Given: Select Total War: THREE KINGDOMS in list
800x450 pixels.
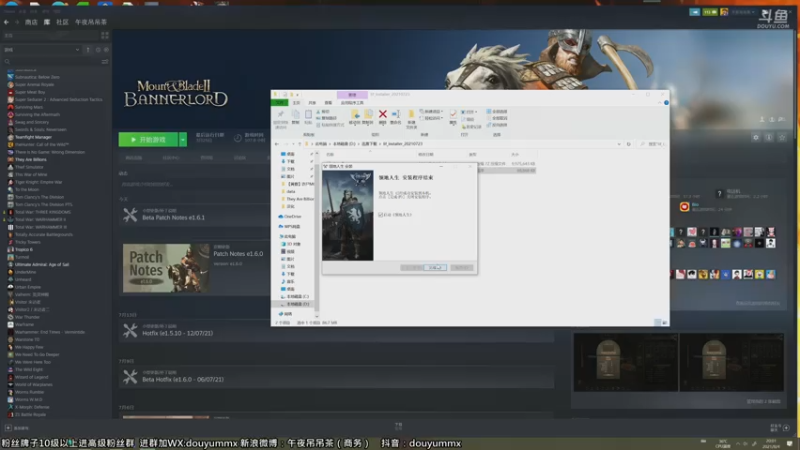Looking at the screenshot, I should click(x=42, y=212).
